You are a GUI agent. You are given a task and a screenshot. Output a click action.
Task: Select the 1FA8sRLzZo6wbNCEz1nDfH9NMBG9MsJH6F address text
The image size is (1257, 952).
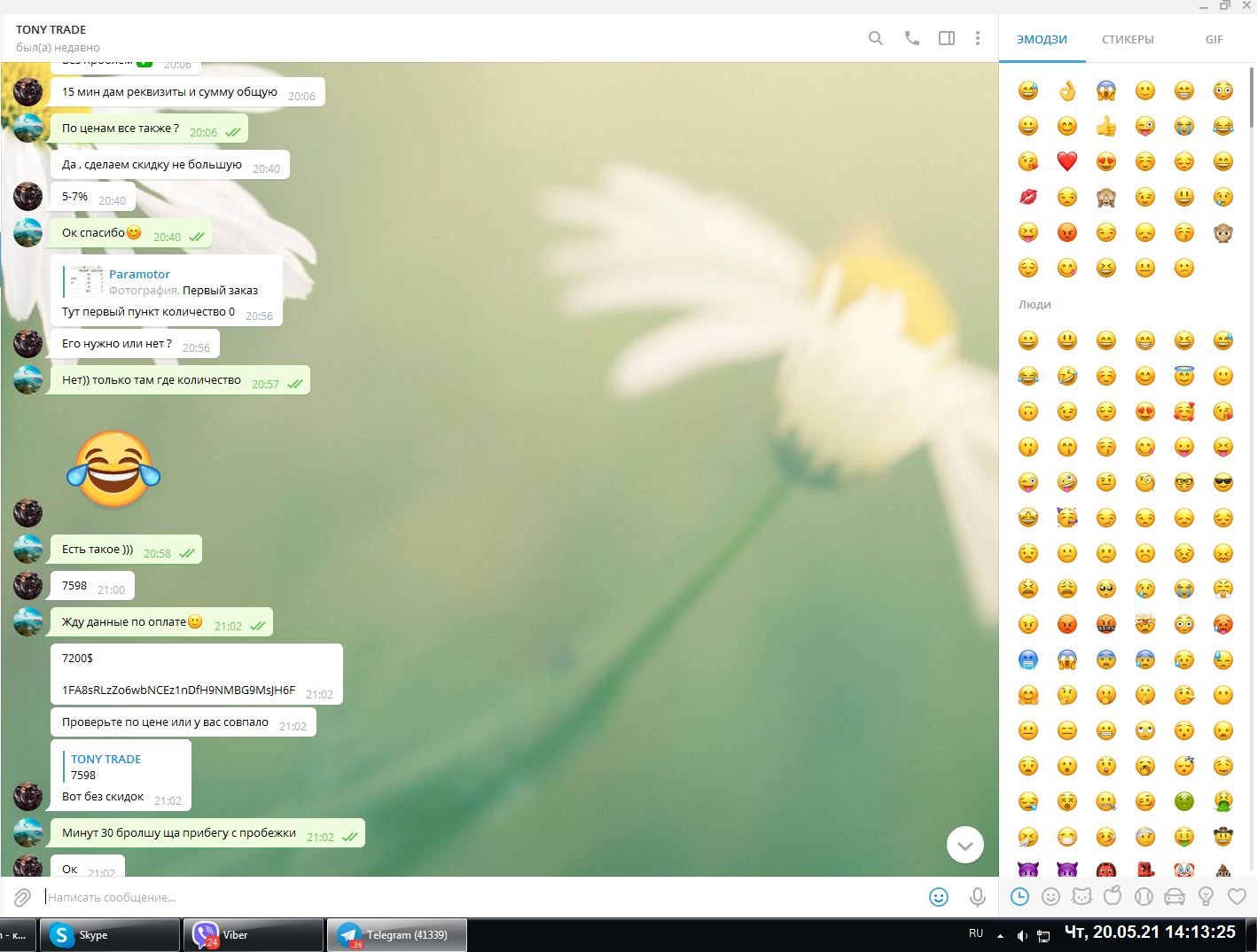pyautogui.click(x=178, y=690)
